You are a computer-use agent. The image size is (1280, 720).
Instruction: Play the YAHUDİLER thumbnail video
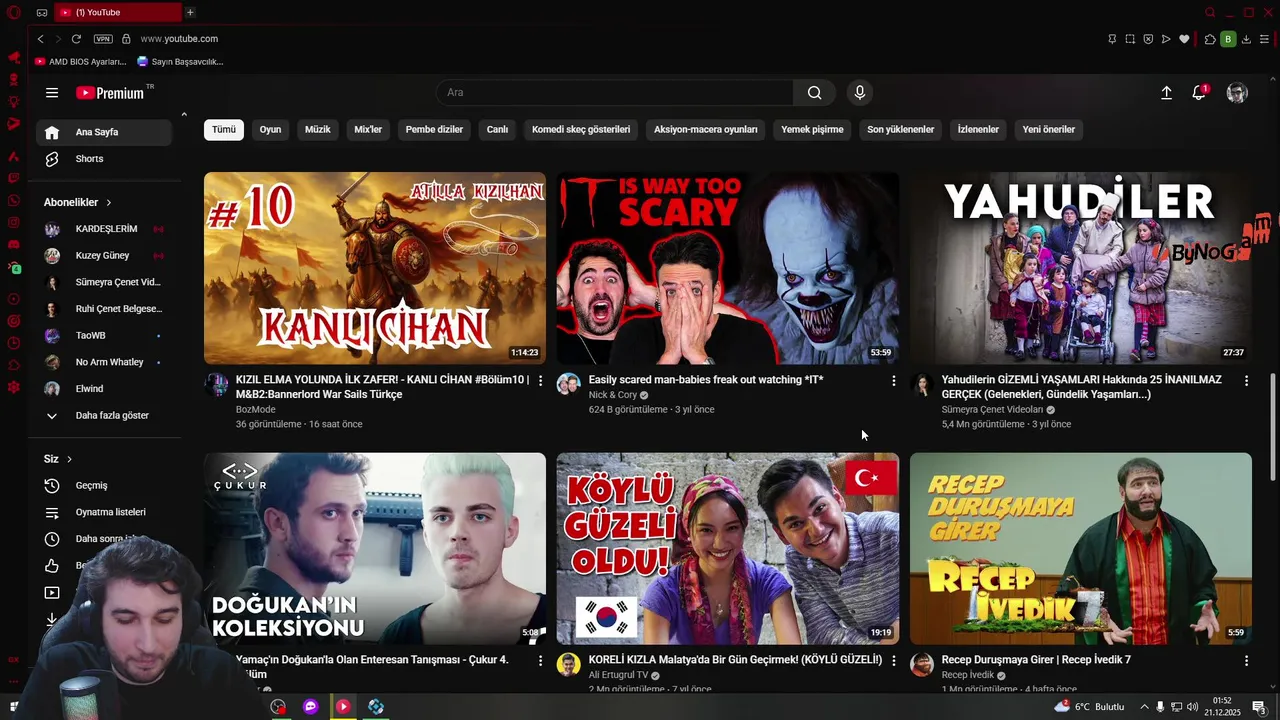pyautogui.click(x=1080, y=268)
